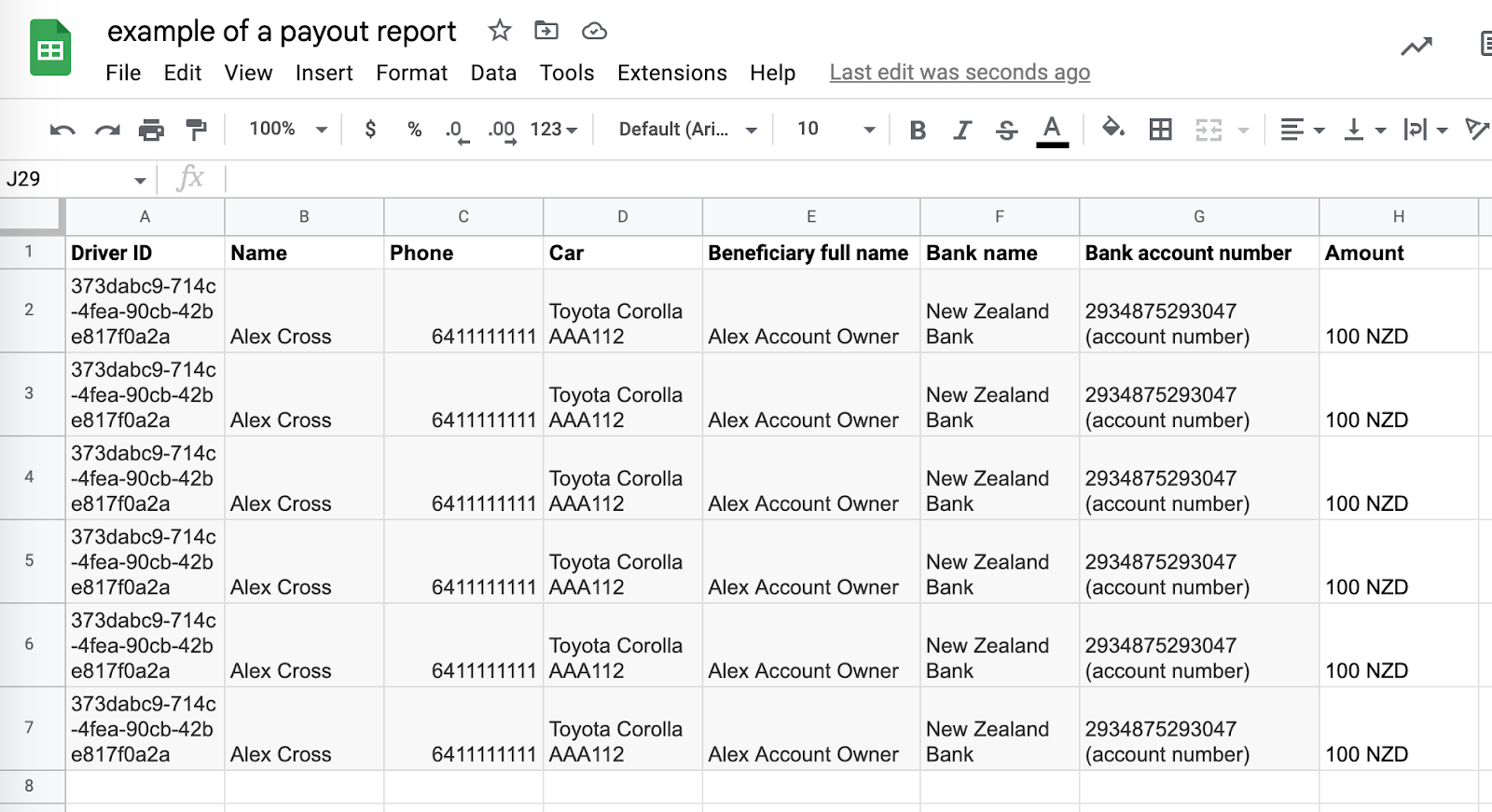Click the redo arrow icon
1492x812 pixels.
(107, 130)
